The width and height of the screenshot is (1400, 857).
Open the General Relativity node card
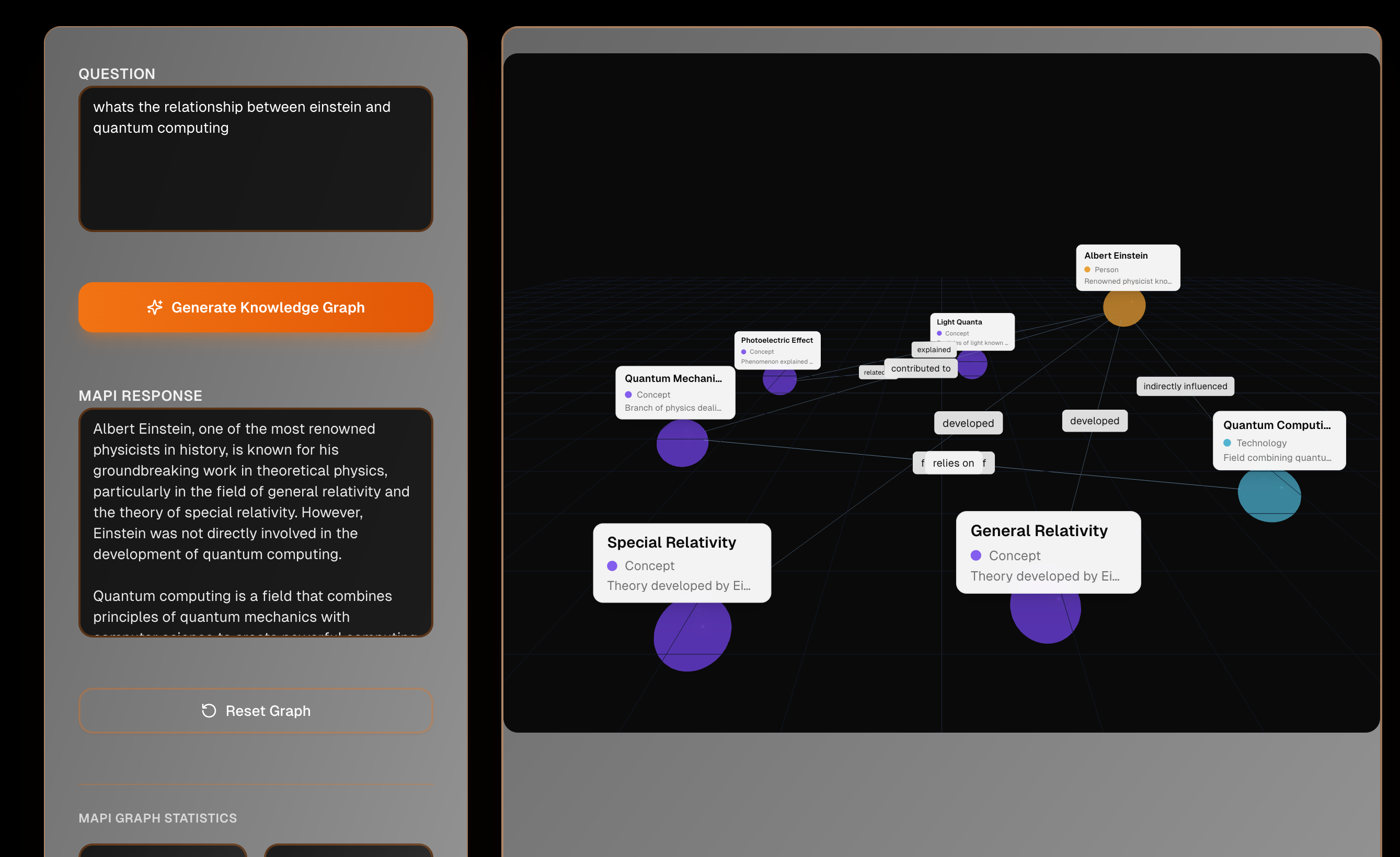[1048, 552]
